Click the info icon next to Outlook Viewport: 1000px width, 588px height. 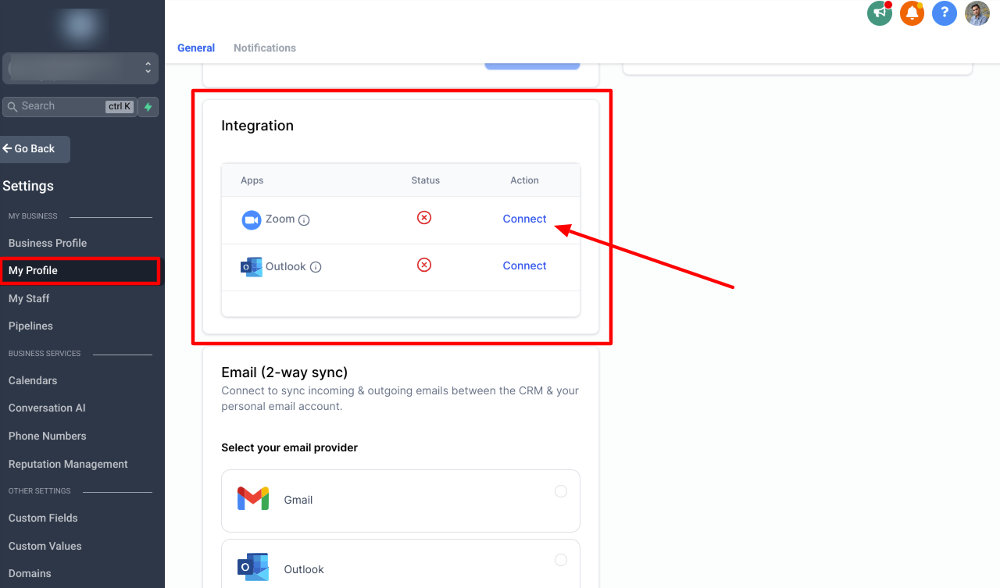316,267
